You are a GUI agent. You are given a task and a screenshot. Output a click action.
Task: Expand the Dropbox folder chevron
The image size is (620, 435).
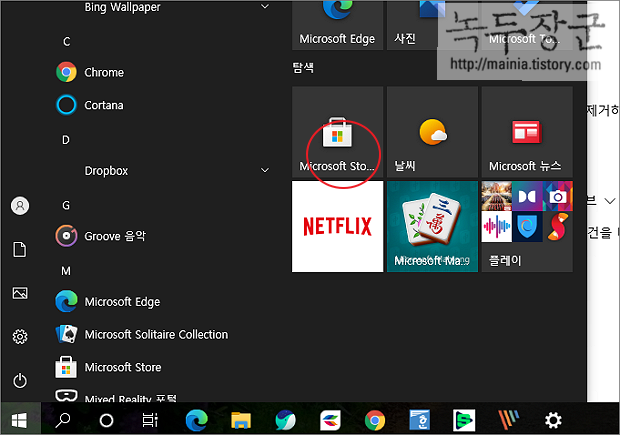click(x=265, y=170)
